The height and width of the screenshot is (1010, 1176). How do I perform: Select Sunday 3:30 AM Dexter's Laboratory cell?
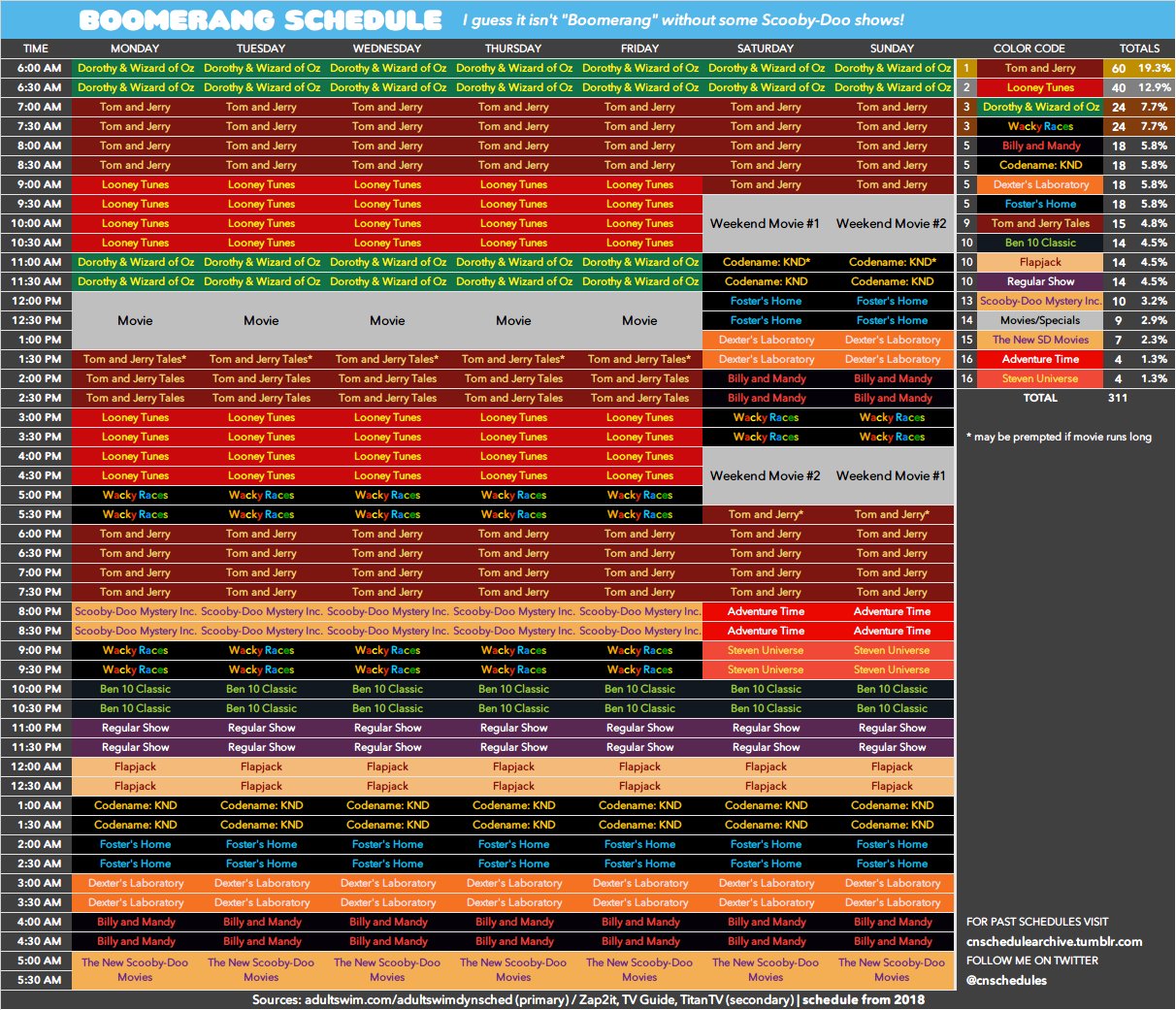(892, 902)
